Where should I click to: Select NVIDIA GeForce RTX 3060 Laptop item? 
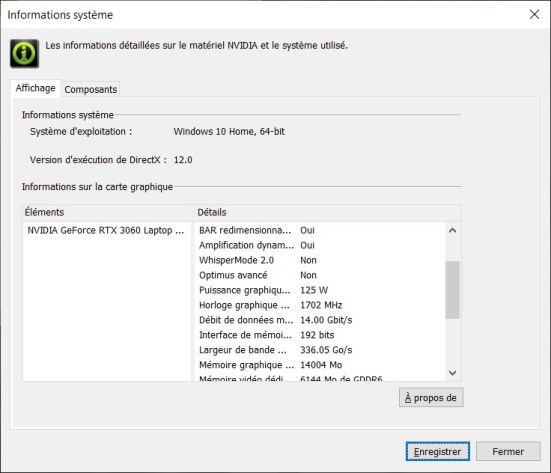click(106, 231)
